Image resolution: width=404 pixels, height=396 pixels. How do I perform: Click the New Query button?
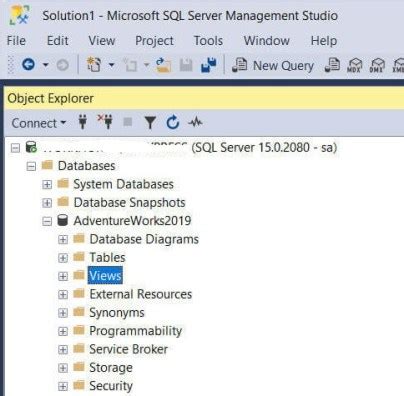coord(273,65)
